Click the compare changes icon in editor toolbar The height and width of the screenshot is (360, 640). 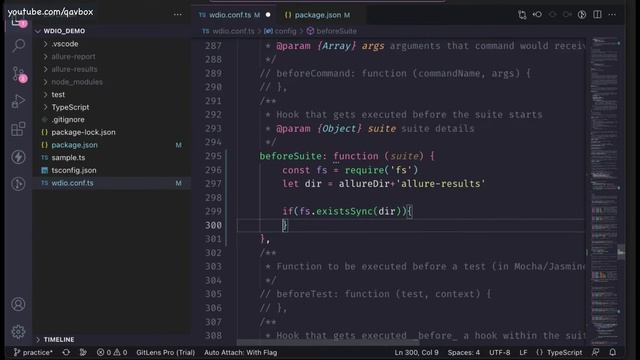(522, 15)
